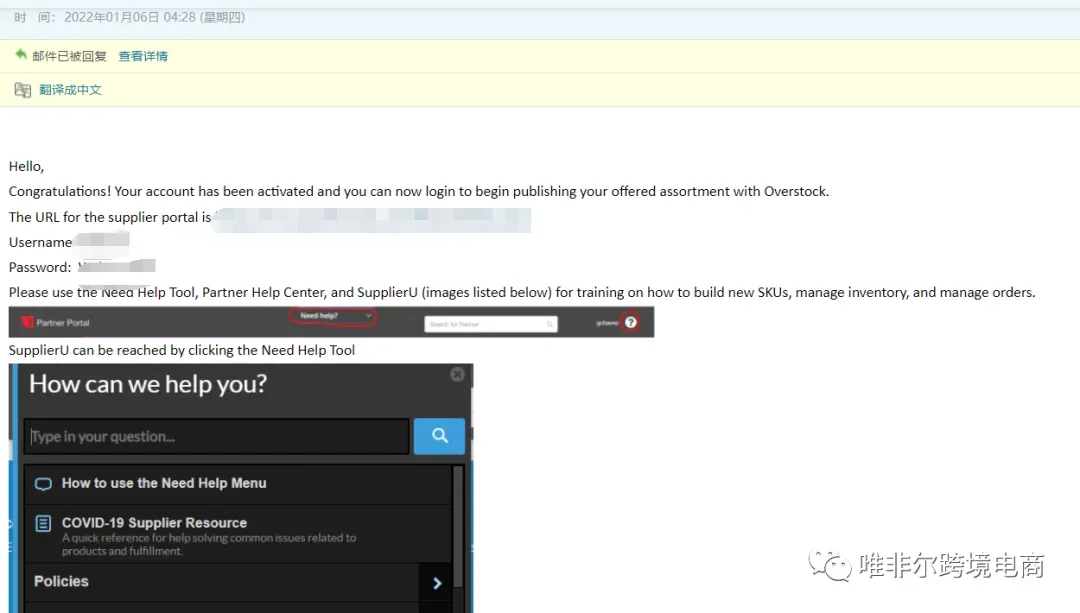Open the Need help? dropdown in Partner Portal
1080x613 pixels.
333,316
